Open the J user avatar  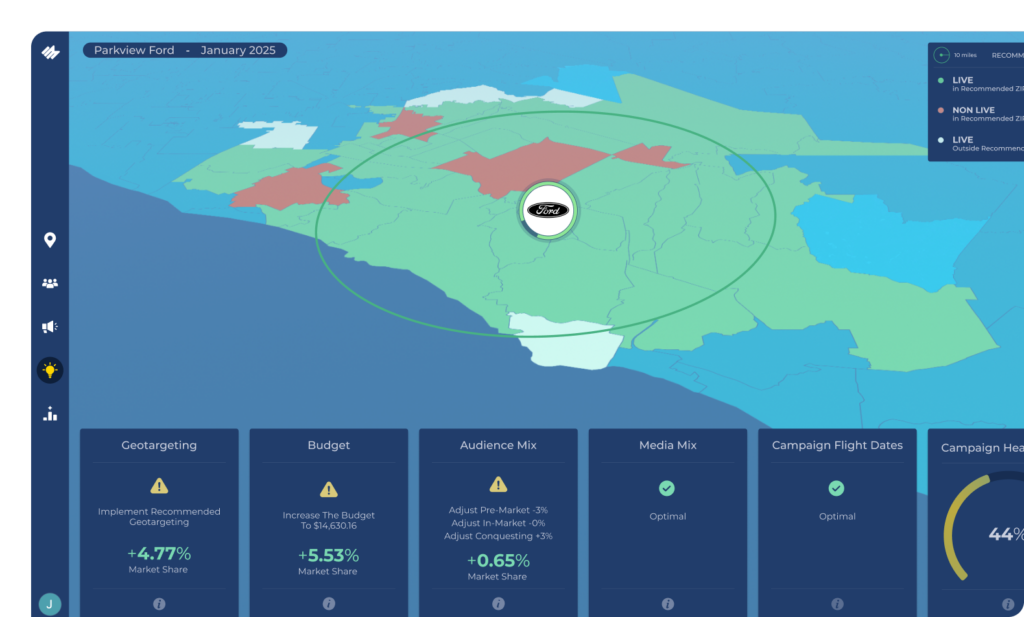[50, 604]
